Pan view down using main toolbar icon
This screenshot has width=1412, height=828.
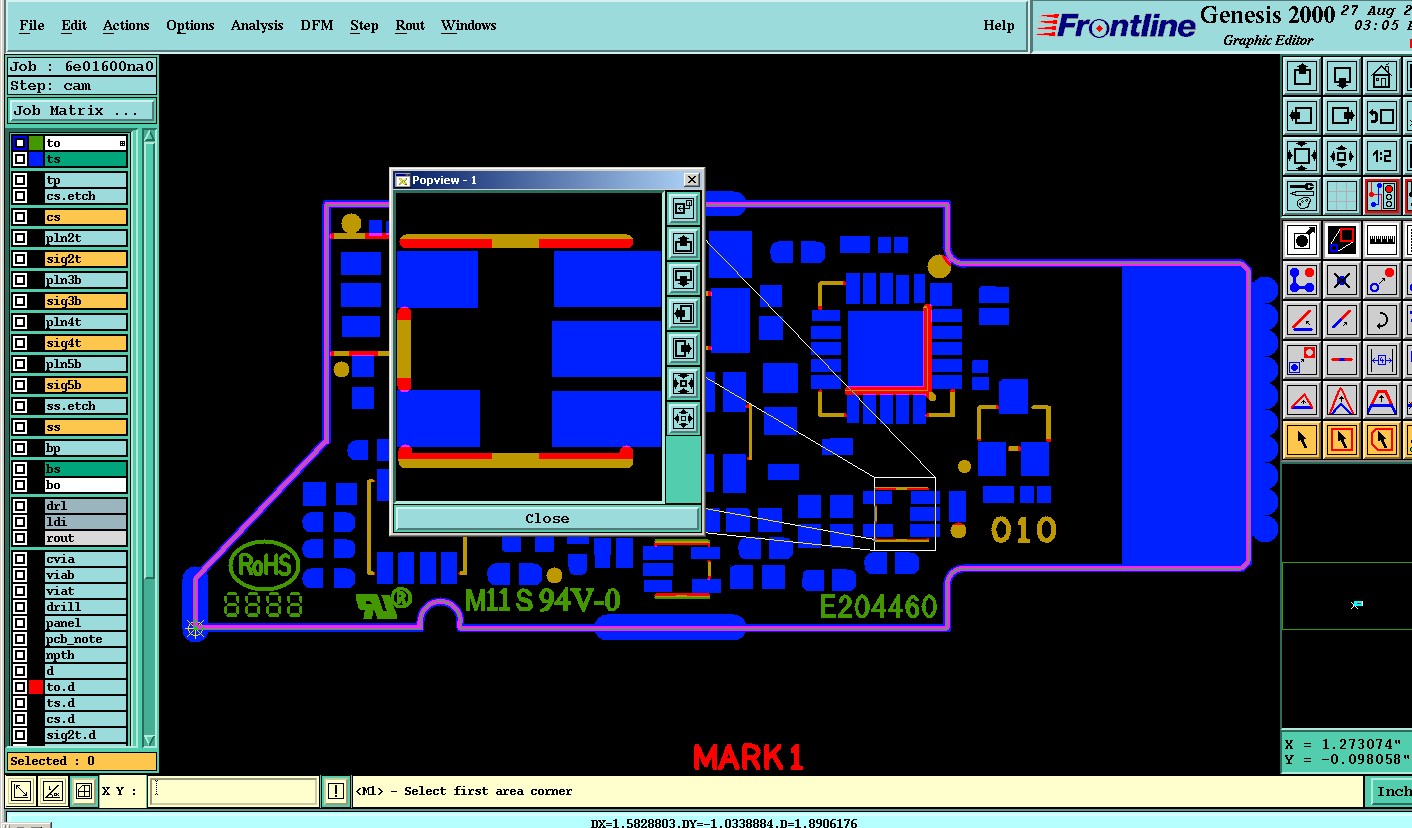1342,76
